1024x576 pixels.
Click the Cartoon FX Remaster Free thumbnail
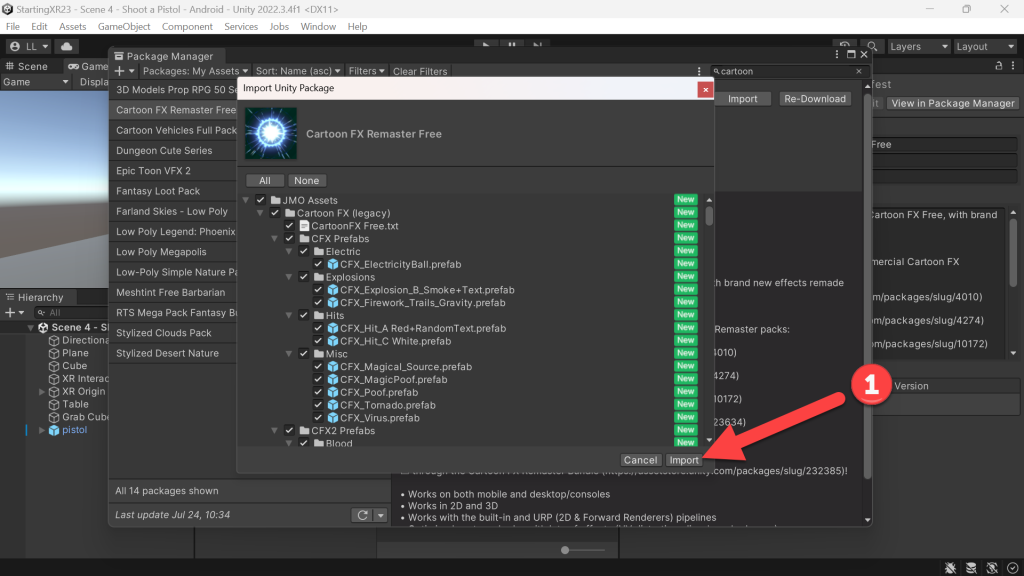point(270,134)
